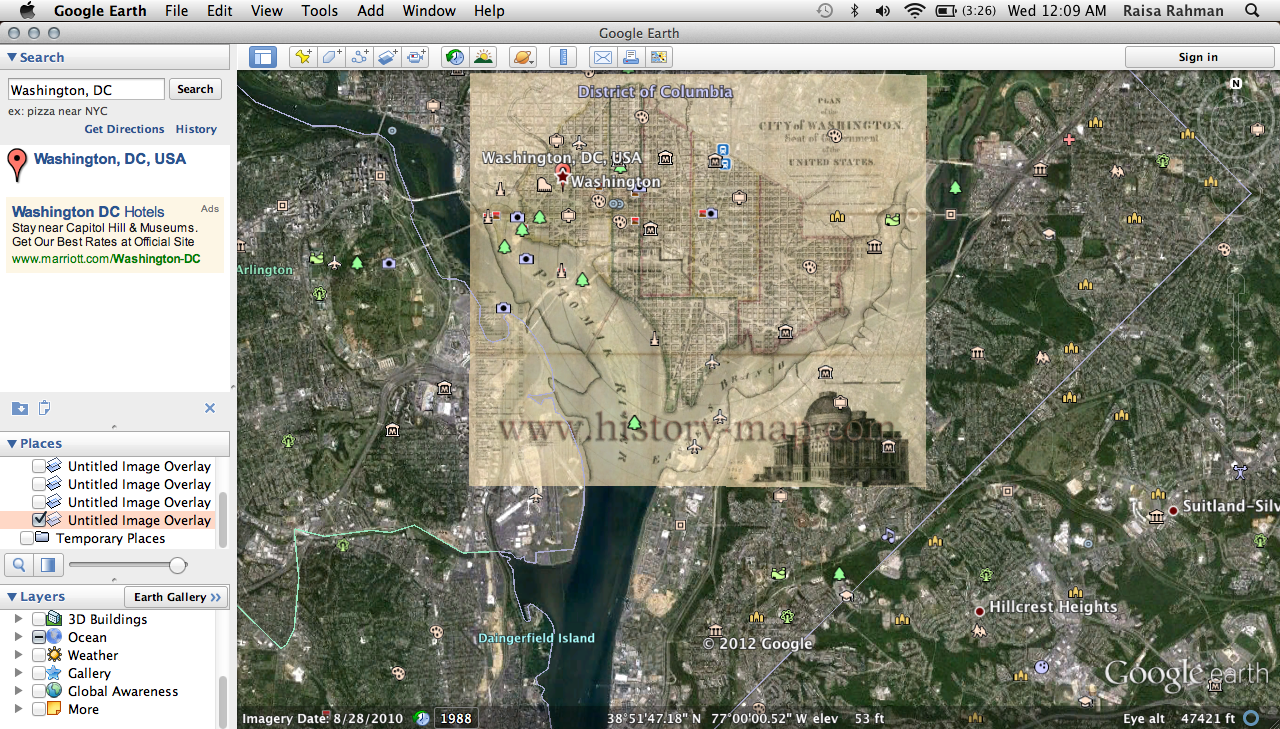
Task: Check the Temporary Places checkbox
Action: [x=27, y=538]
